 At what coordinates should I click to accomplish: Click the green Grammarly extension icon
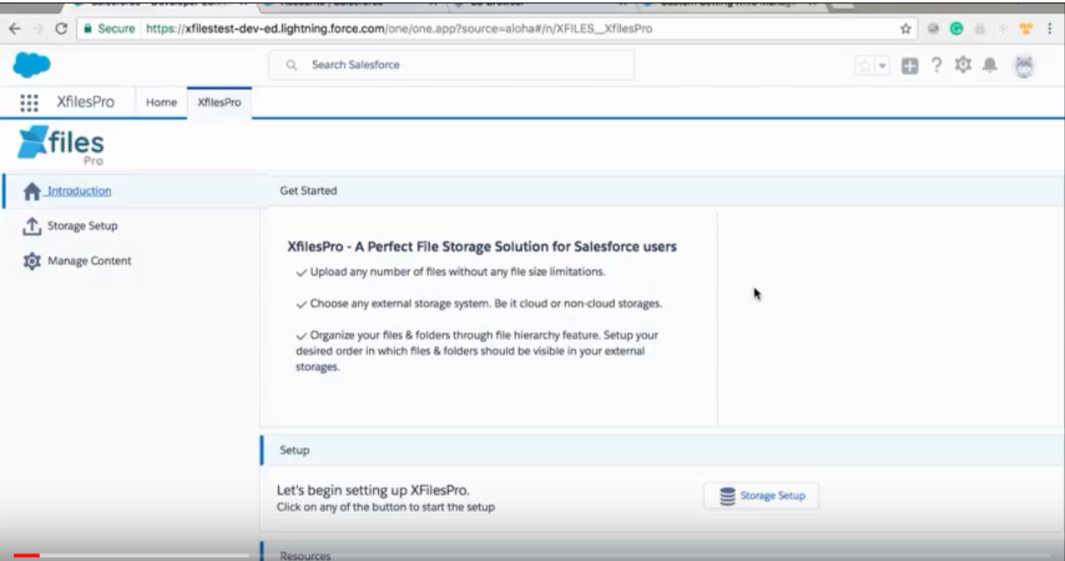956,29
